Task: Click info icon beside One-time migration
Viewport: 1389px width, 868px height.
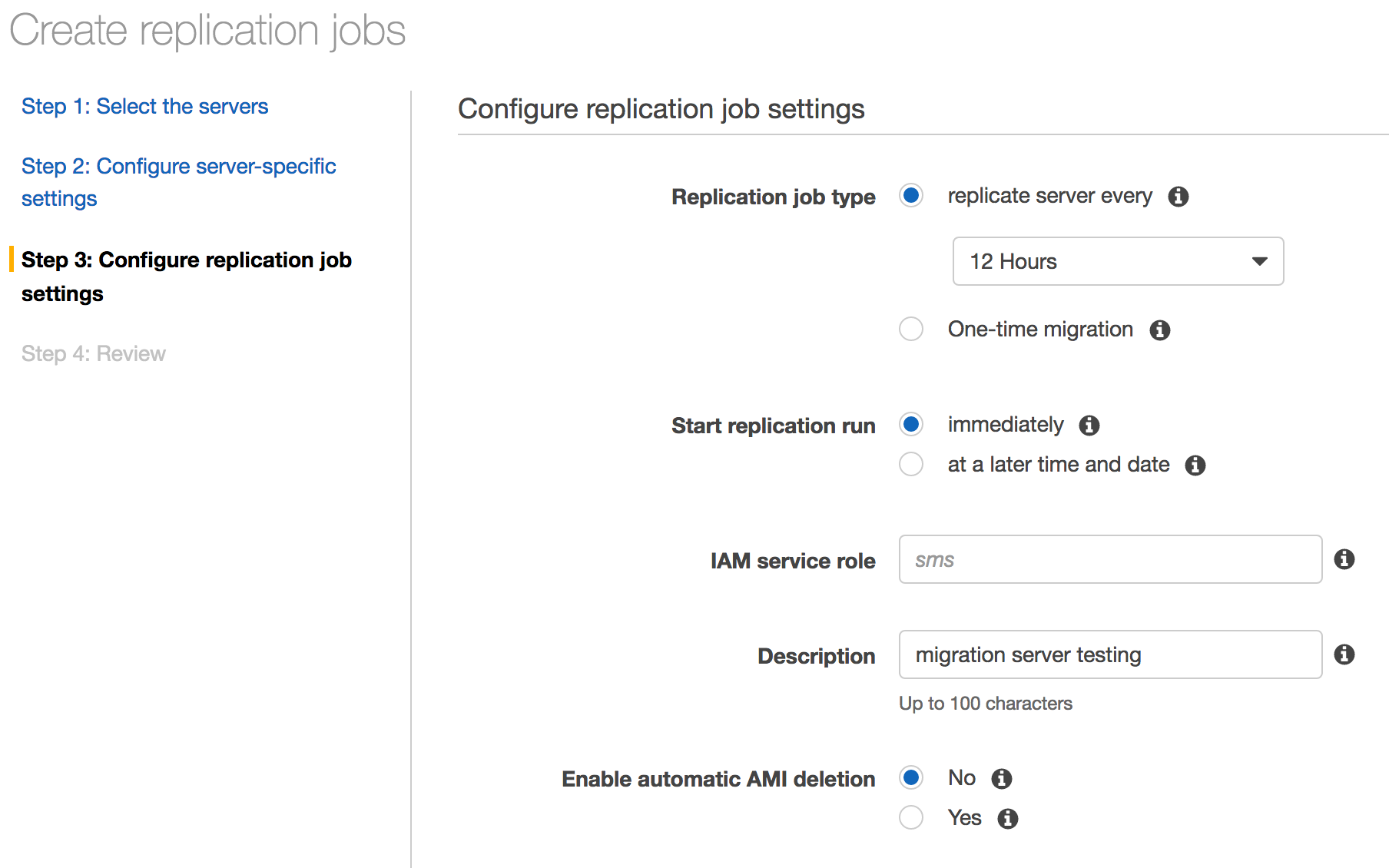Action: pos(1159,330)
